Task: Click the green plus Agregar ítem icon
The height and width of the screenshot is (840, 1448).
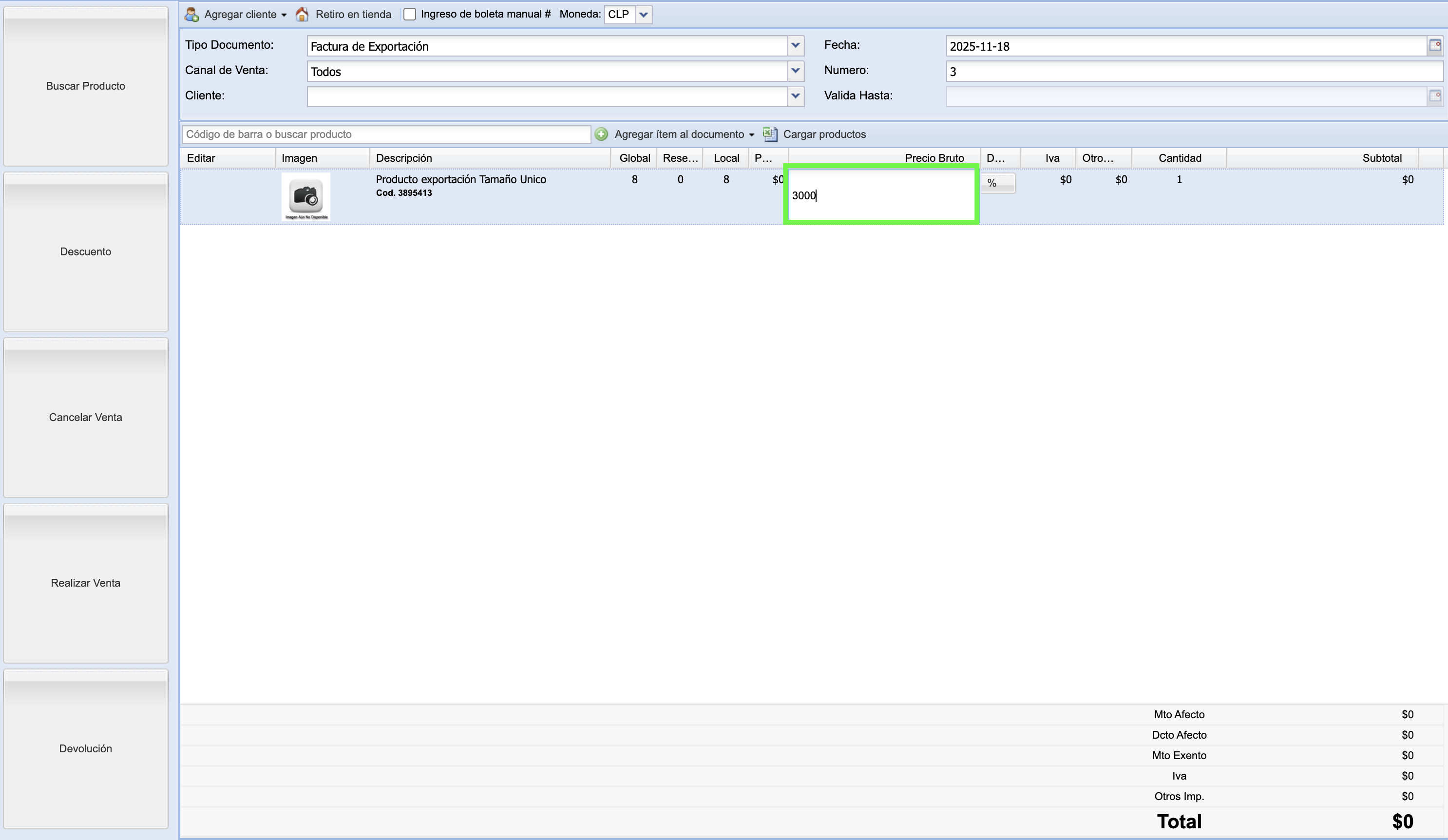Action: click(601, 134)
